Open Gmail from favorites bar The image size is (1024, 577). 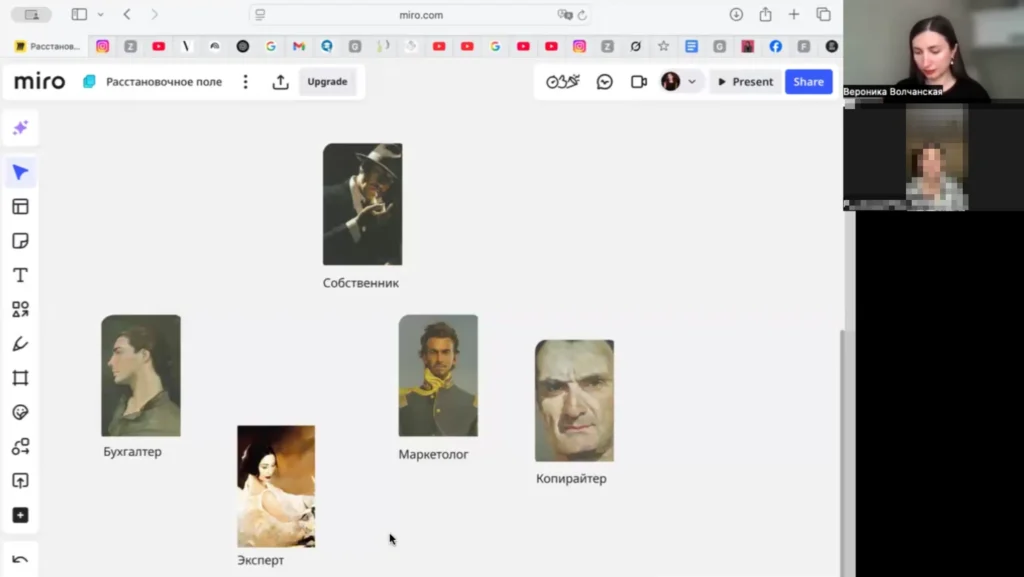[x=299, y=46]
